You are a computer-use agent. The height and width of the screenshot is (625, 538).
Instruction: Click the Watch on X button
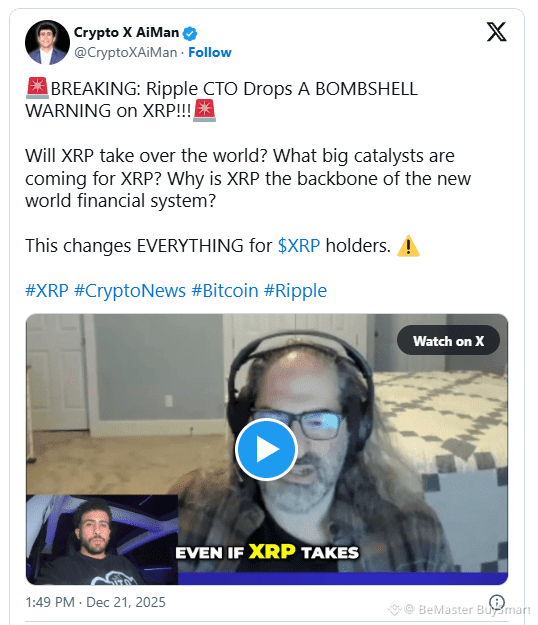click(448, 340)
